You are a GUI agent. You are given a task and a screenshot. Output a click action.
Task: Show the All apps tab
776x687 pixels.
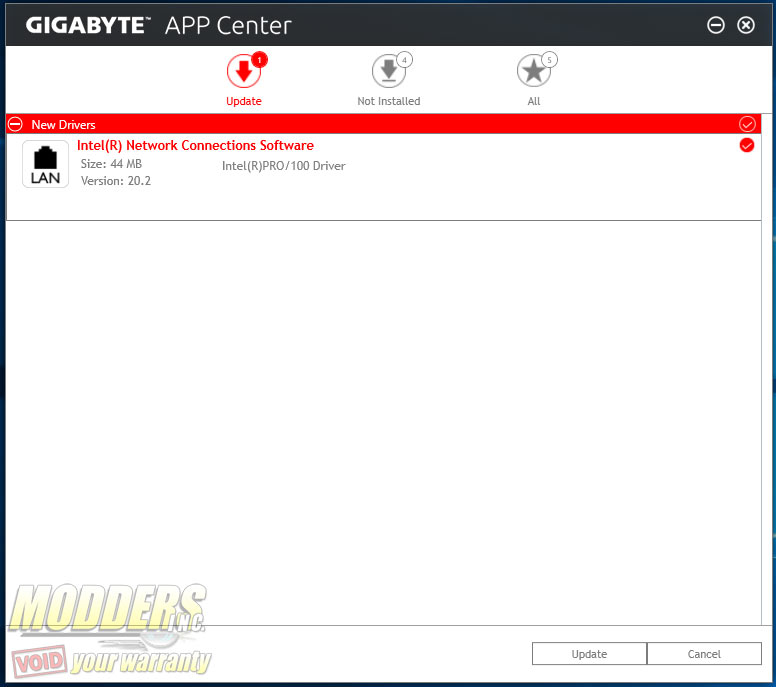(535, 79)
